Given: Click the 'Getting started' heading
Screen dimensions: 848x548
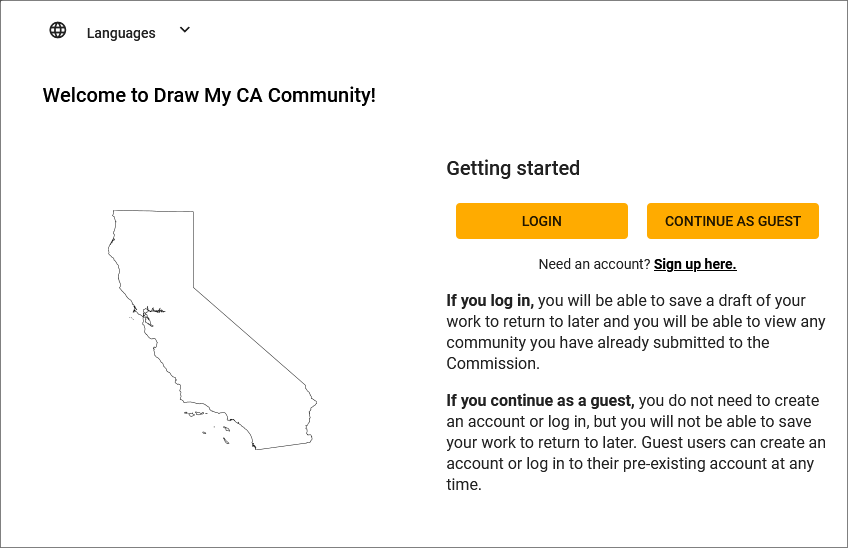Looking at the screenshot, I should [513, 168].
